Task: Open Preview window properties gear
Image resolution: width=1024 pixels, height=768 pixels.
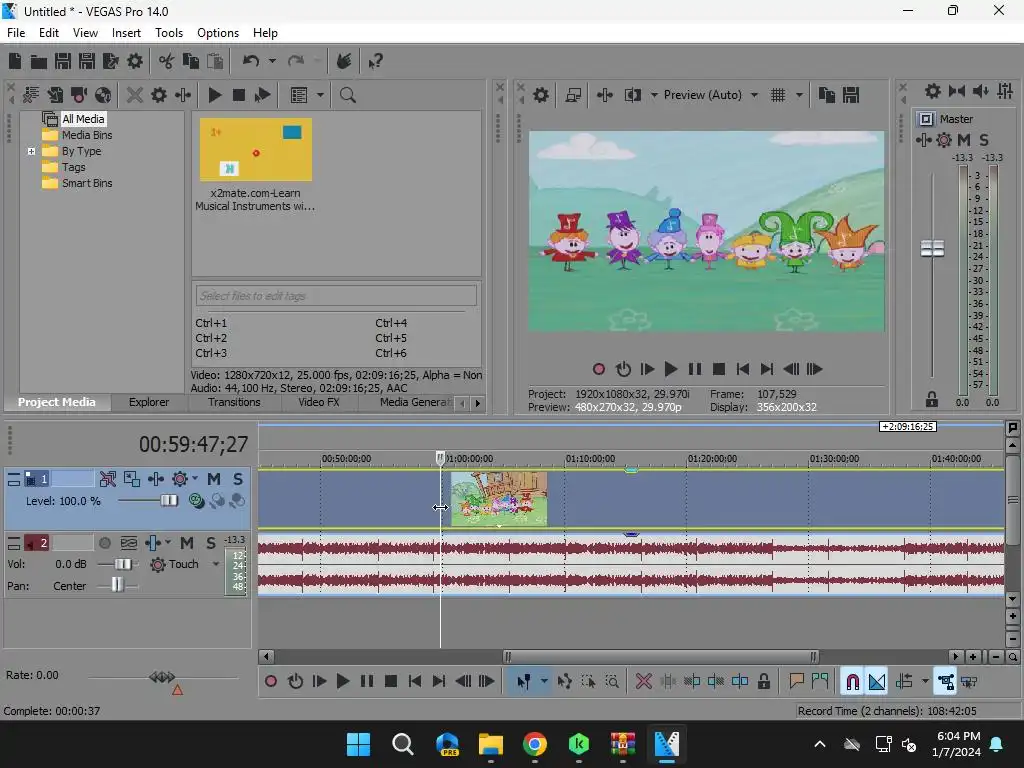Action: click(x=541, y=95)
